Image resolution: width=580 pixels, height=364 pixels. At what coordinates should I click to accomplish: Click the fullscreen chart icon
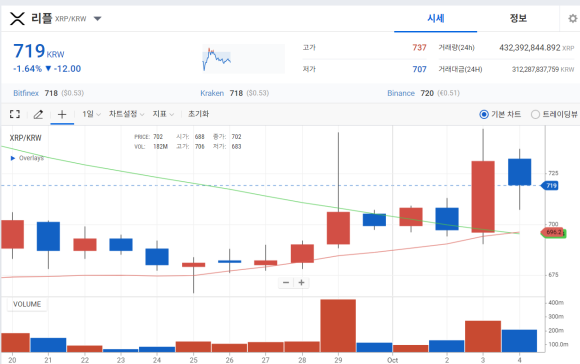pos(15,114)
